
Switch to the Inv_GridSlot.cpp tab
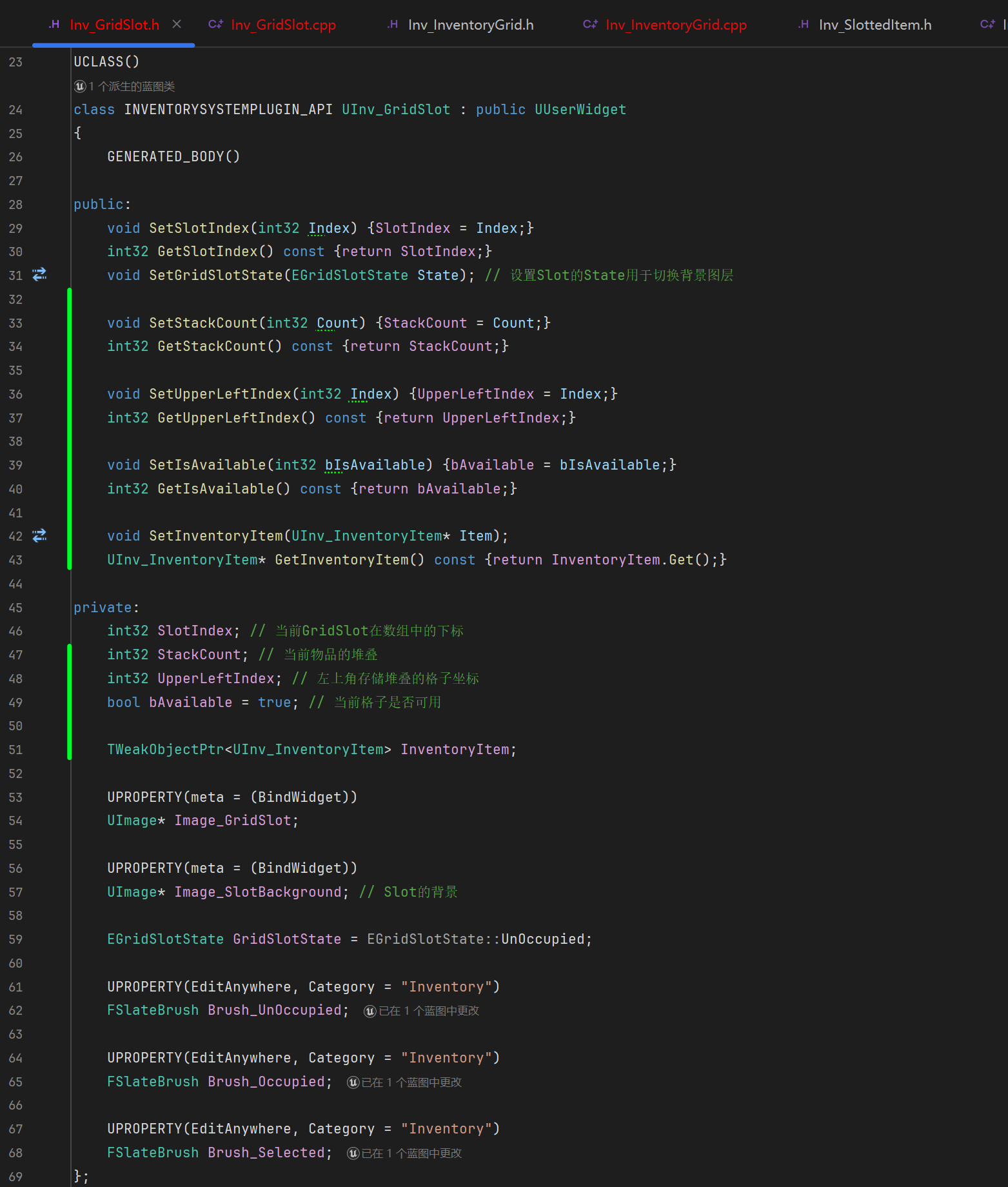point(272,25)
